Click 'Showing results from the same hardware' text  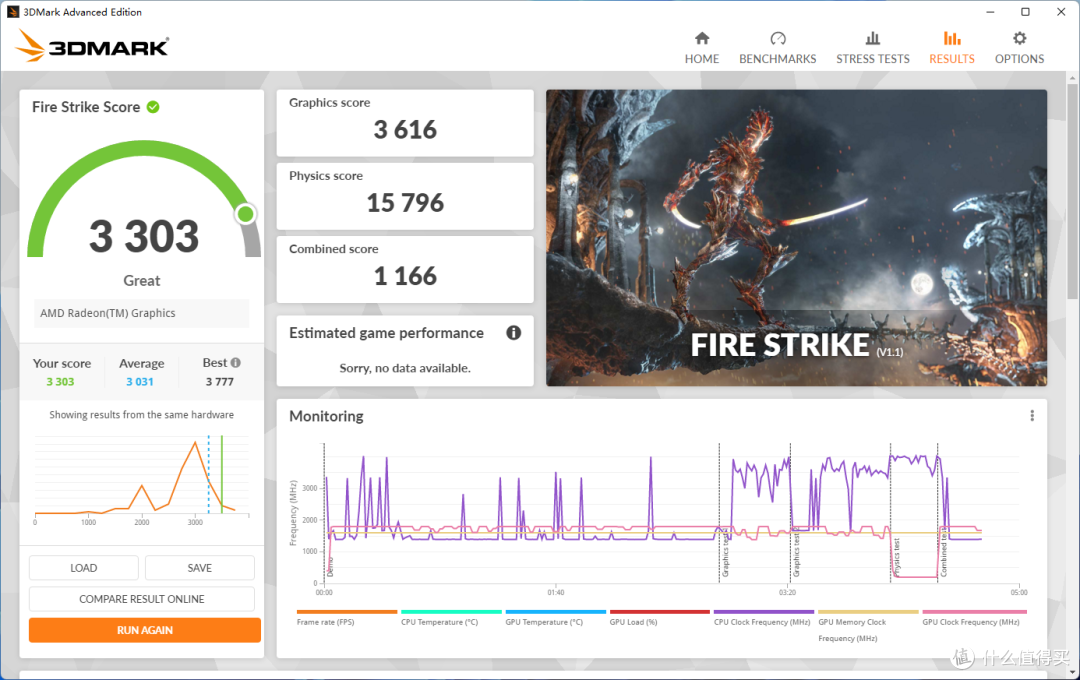141,415
